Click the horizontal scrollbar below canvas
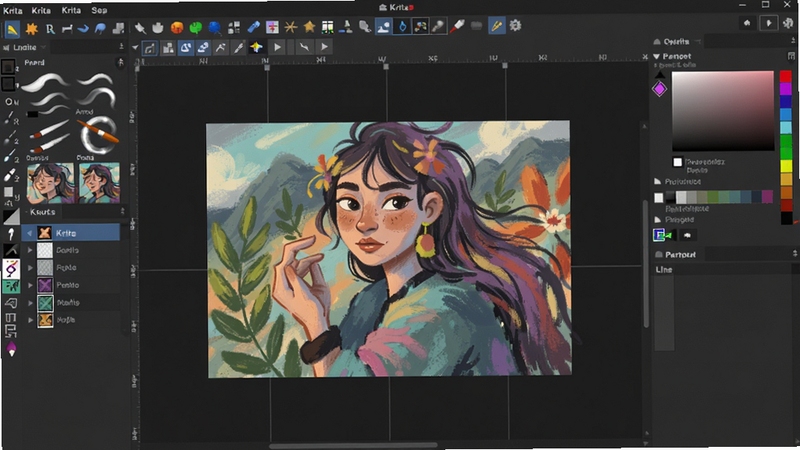 (x=353, y=445)
